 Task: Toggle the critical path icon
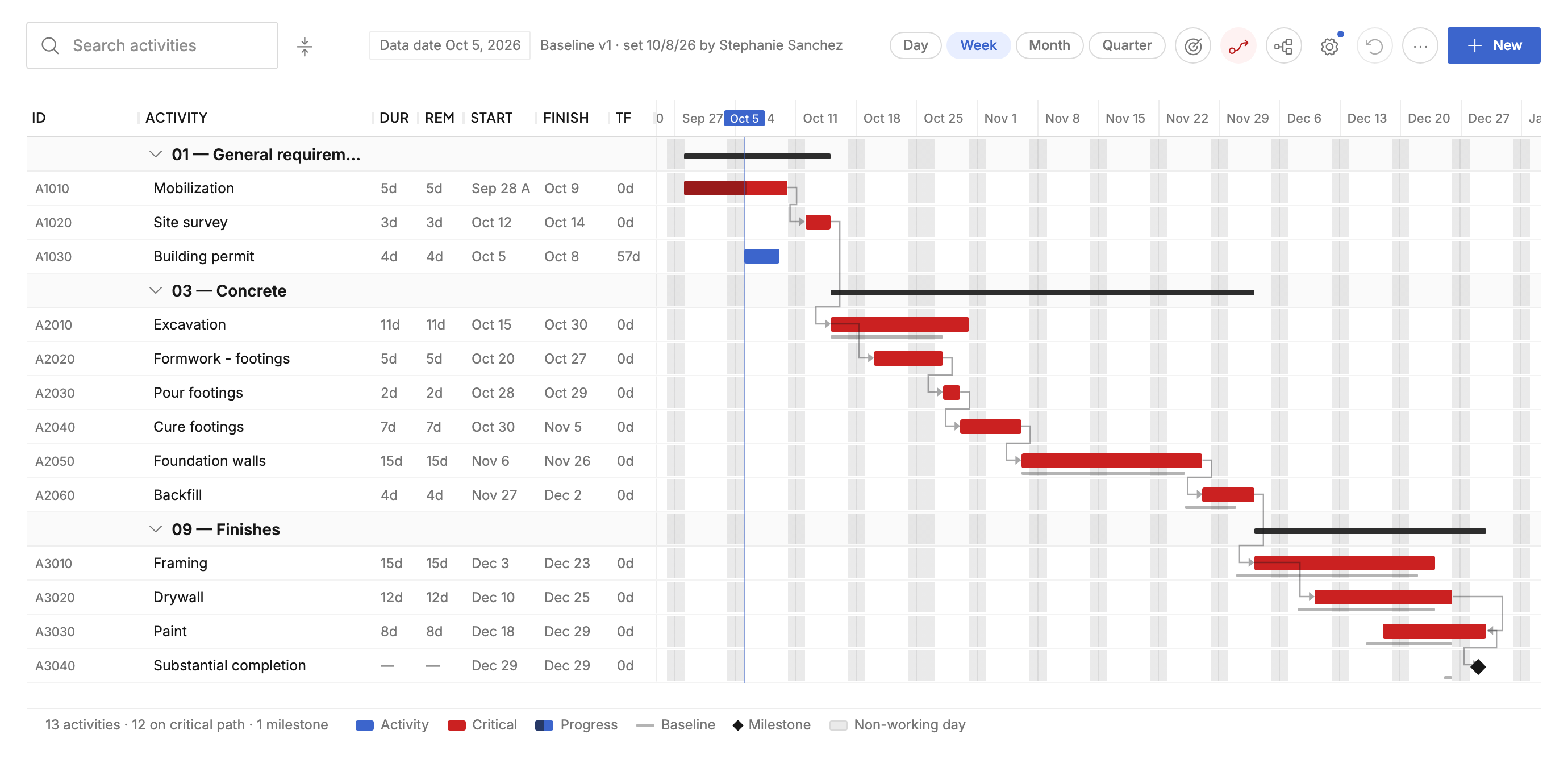tap(1238, 45)
